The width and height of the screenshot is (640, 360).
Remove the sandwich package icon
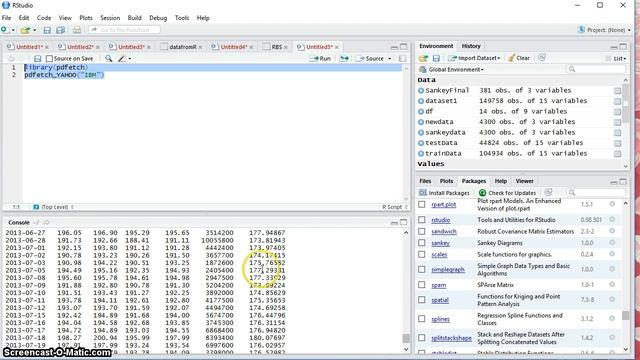tap(612, 231)
